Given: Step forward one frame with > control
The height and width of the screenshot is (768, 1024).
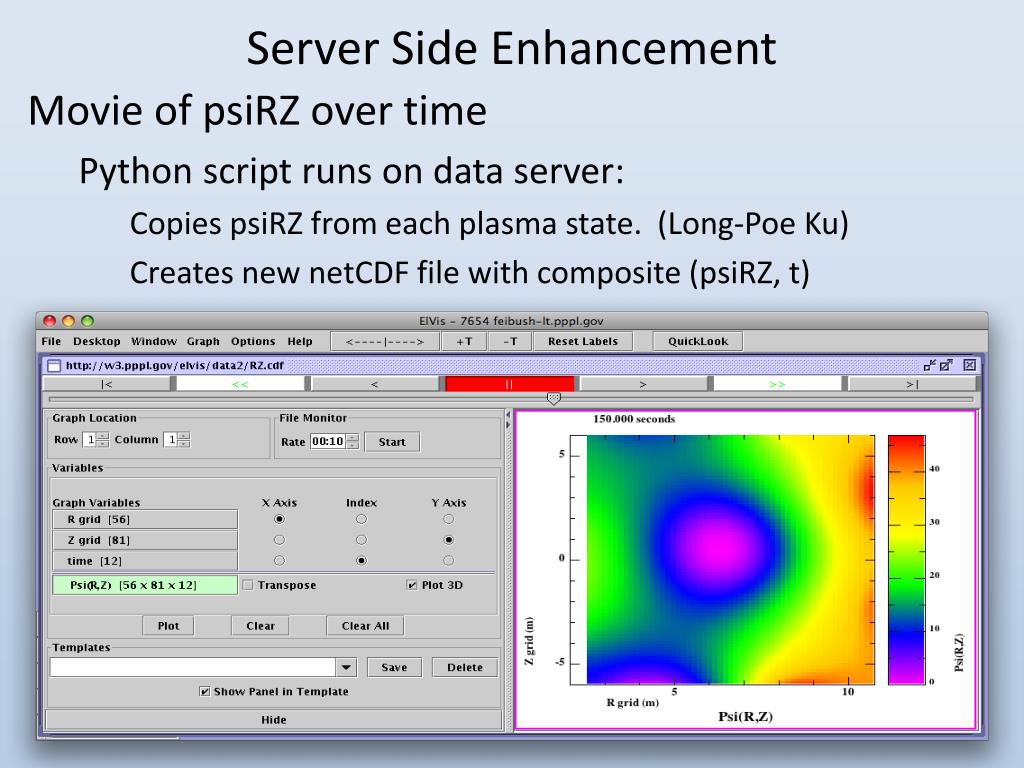Looking at the screenshot, I should pos(643,384).
